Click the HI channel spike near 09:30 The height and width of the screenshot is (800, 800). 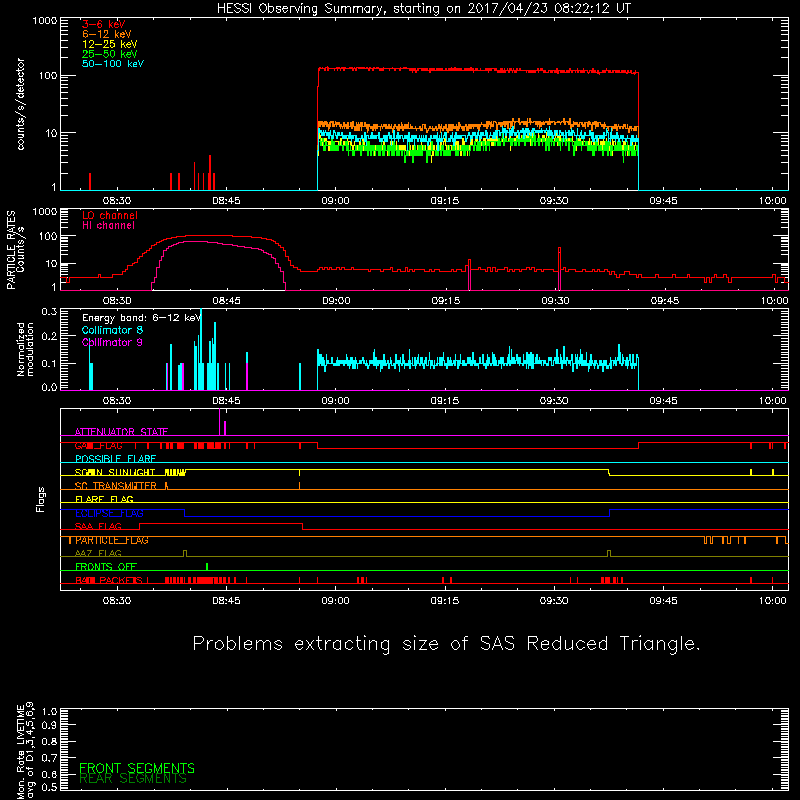point(560,269)
